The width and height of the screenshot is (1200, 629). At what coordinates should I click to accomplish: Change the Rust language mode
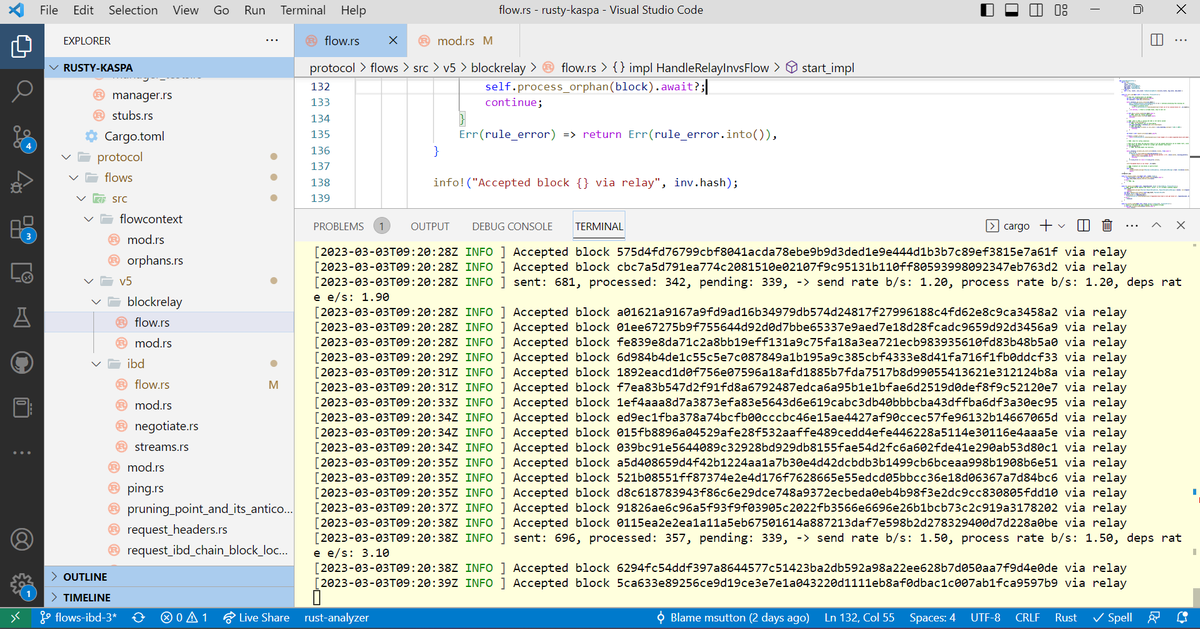[1066, 617]
